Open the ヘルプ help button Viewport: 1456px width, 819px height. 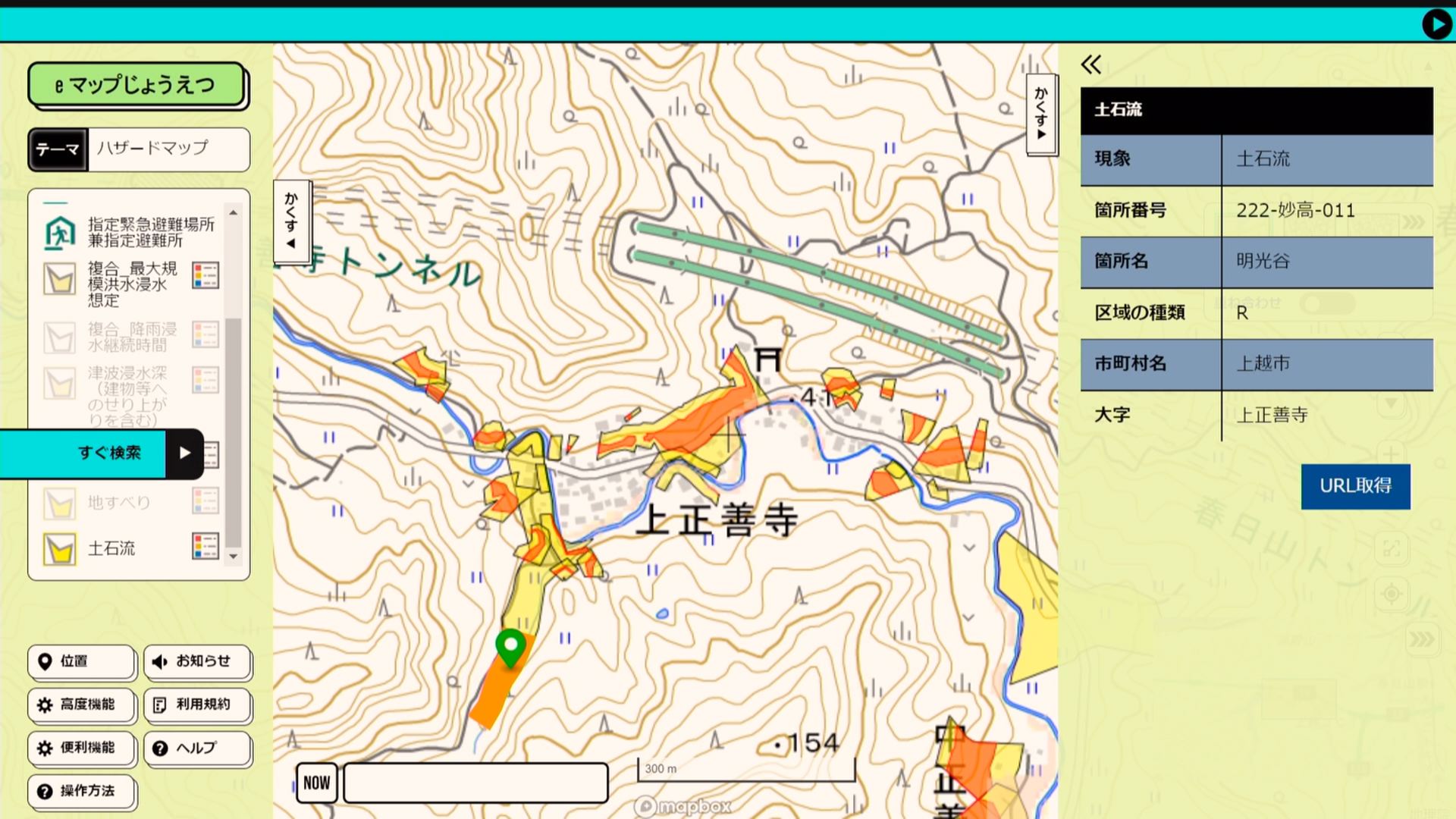tap(197, 748)
